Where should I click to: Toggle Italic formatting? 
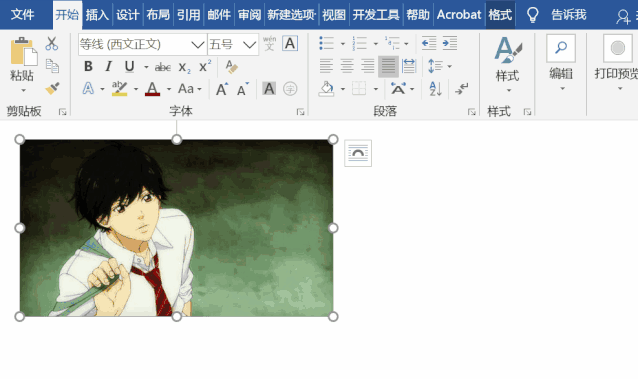point(109,66)
